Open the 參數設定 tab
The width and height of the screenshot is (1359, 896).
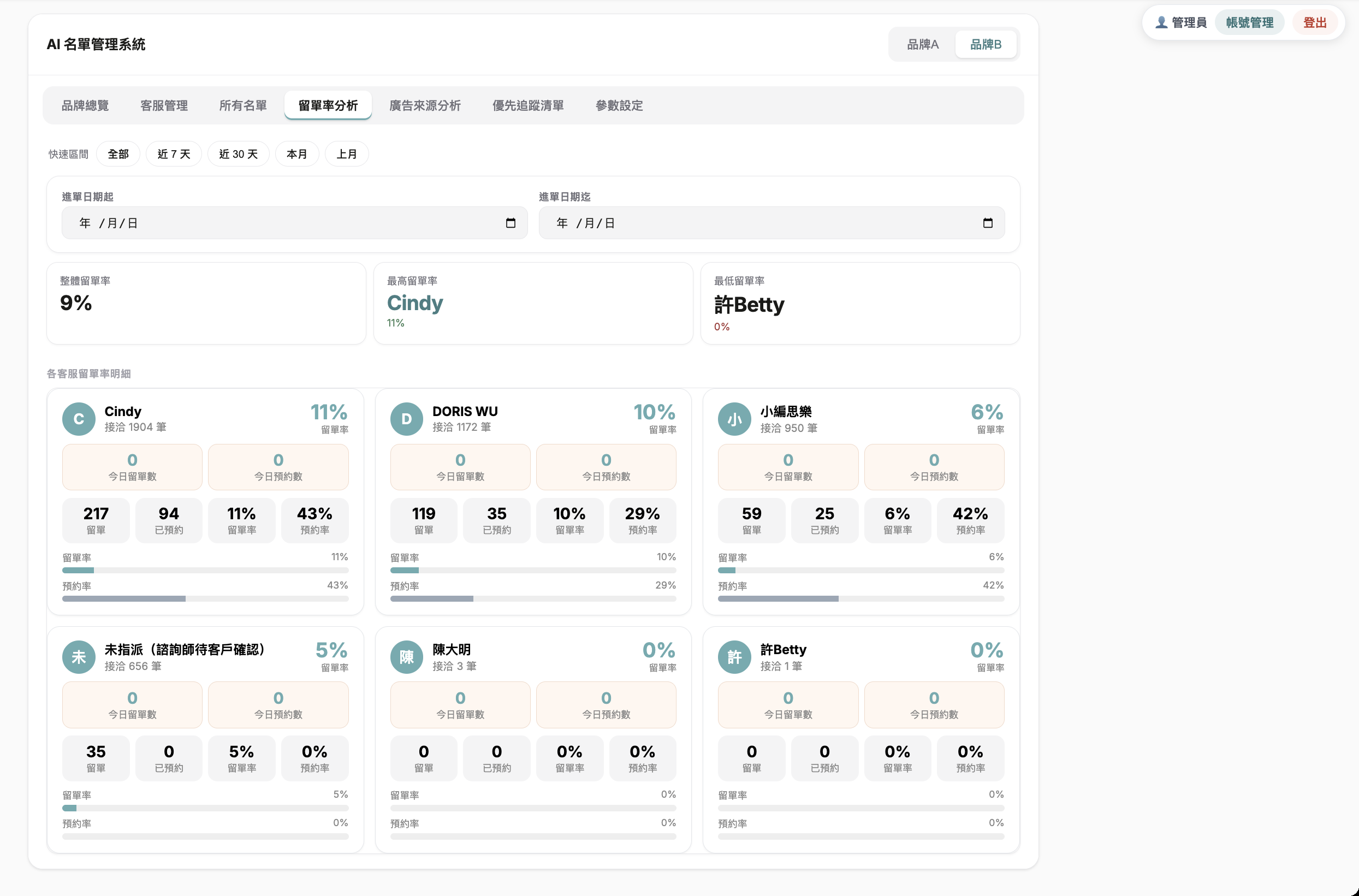[x=619, y=106]
